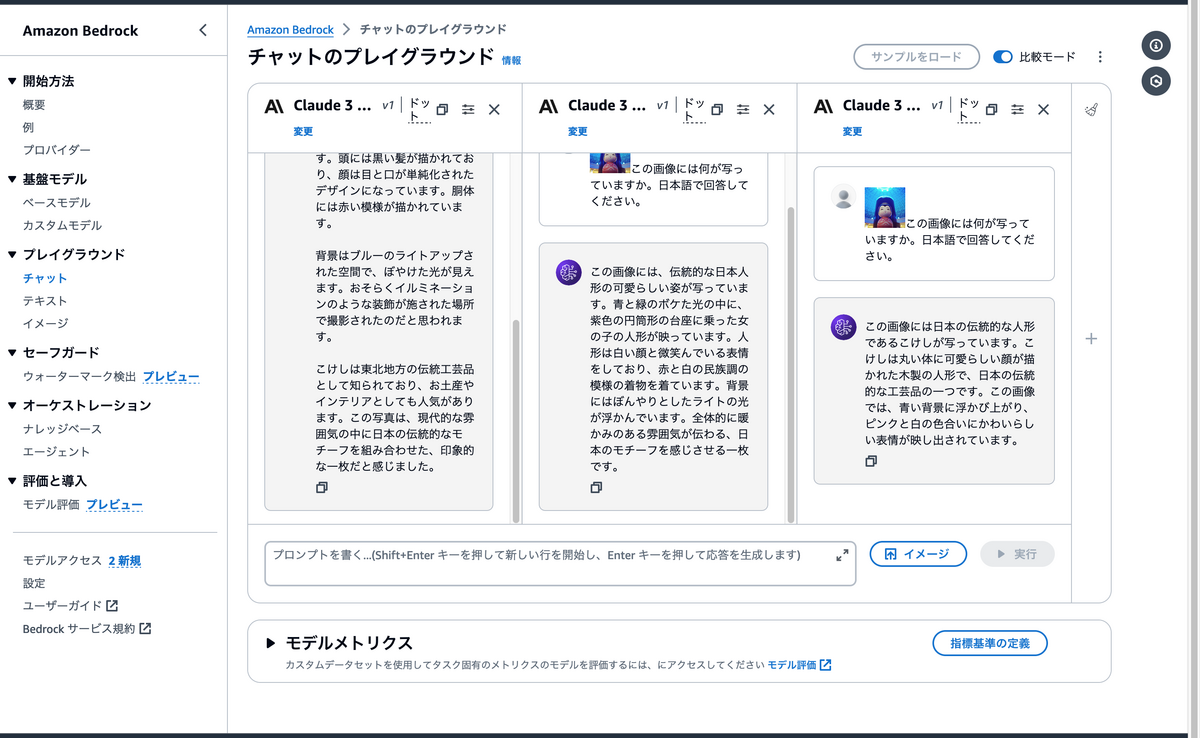Open second panel's configuration sliders icon
1200x738 pixels.
743,110
